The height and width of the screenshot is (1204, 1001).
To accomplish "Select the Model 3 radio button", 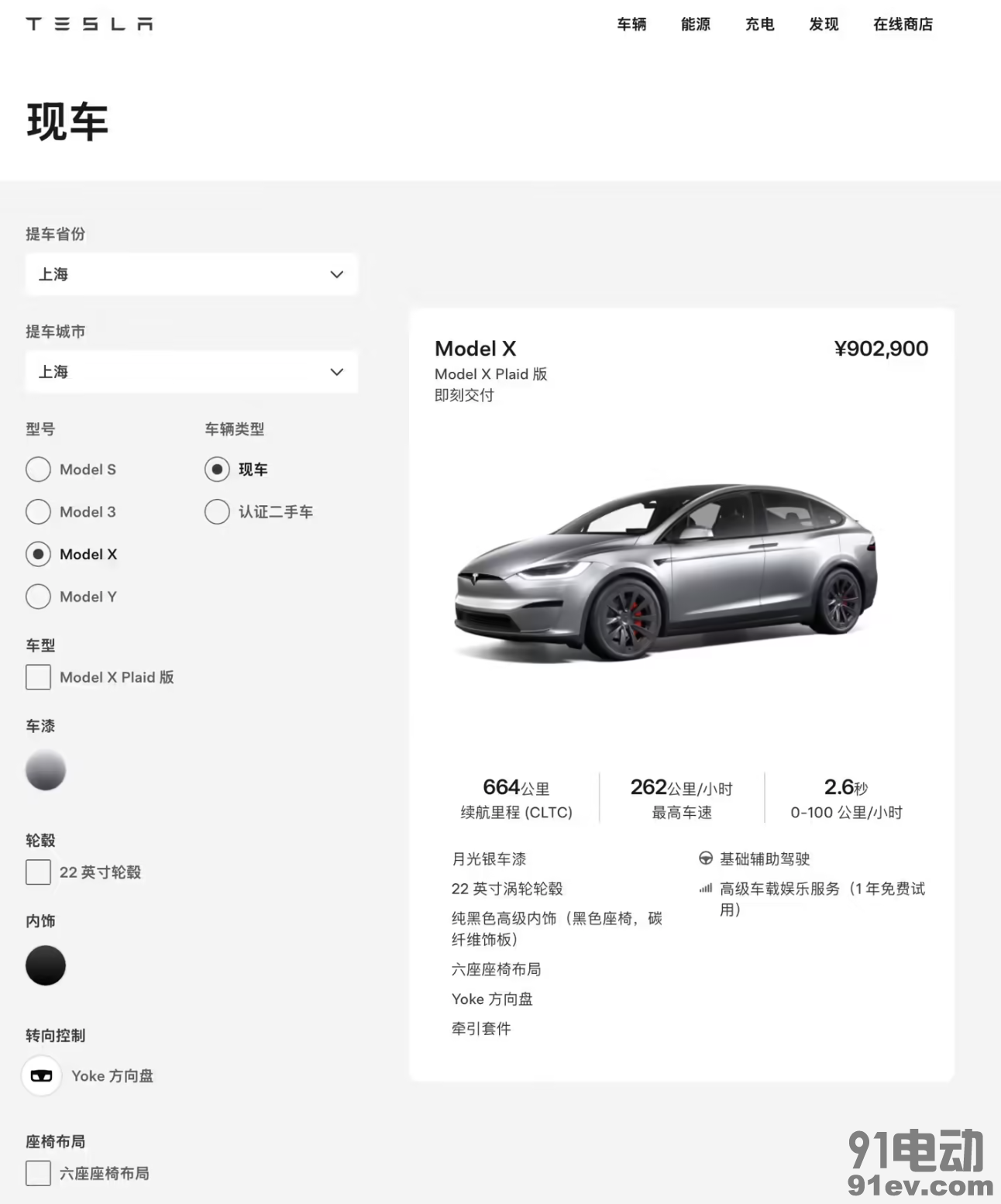I will click(x=39, y=511).
